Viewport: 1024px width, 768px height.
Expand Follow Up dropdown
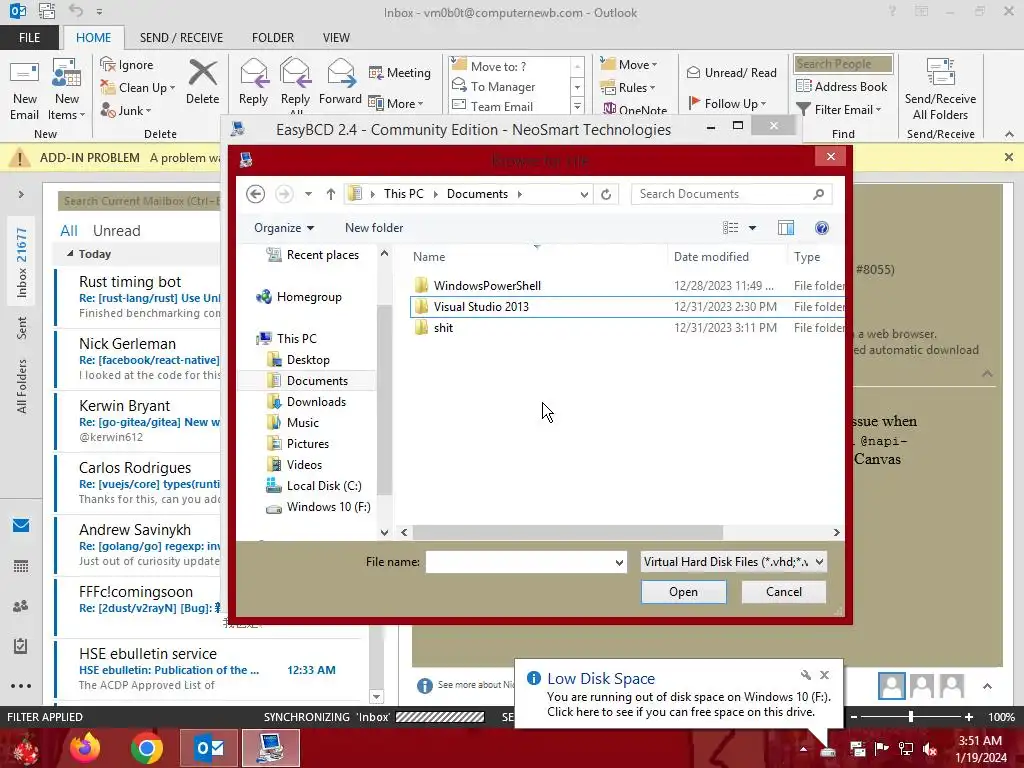tap(727, 103)
